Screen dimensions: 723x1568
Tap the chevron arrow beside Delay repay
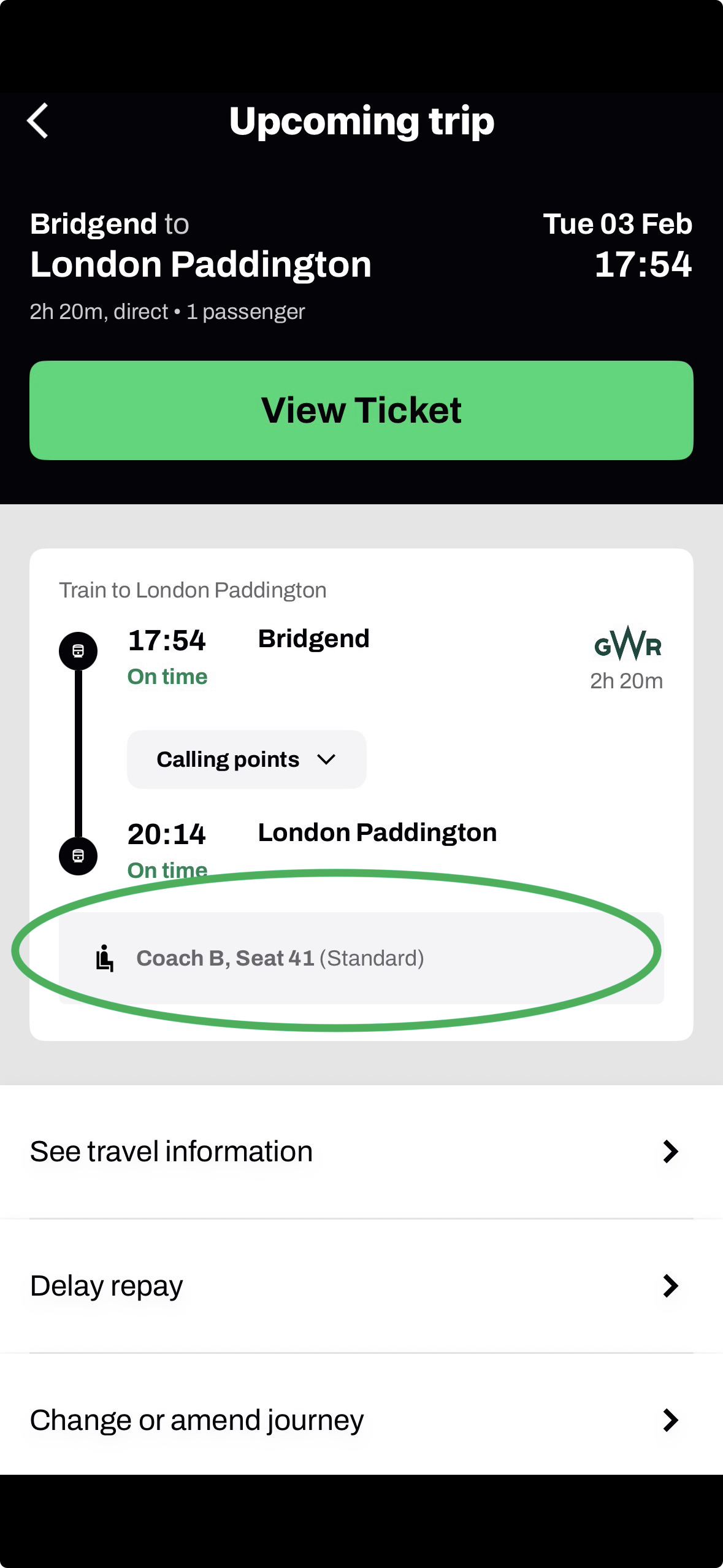tap(670, 1286)
